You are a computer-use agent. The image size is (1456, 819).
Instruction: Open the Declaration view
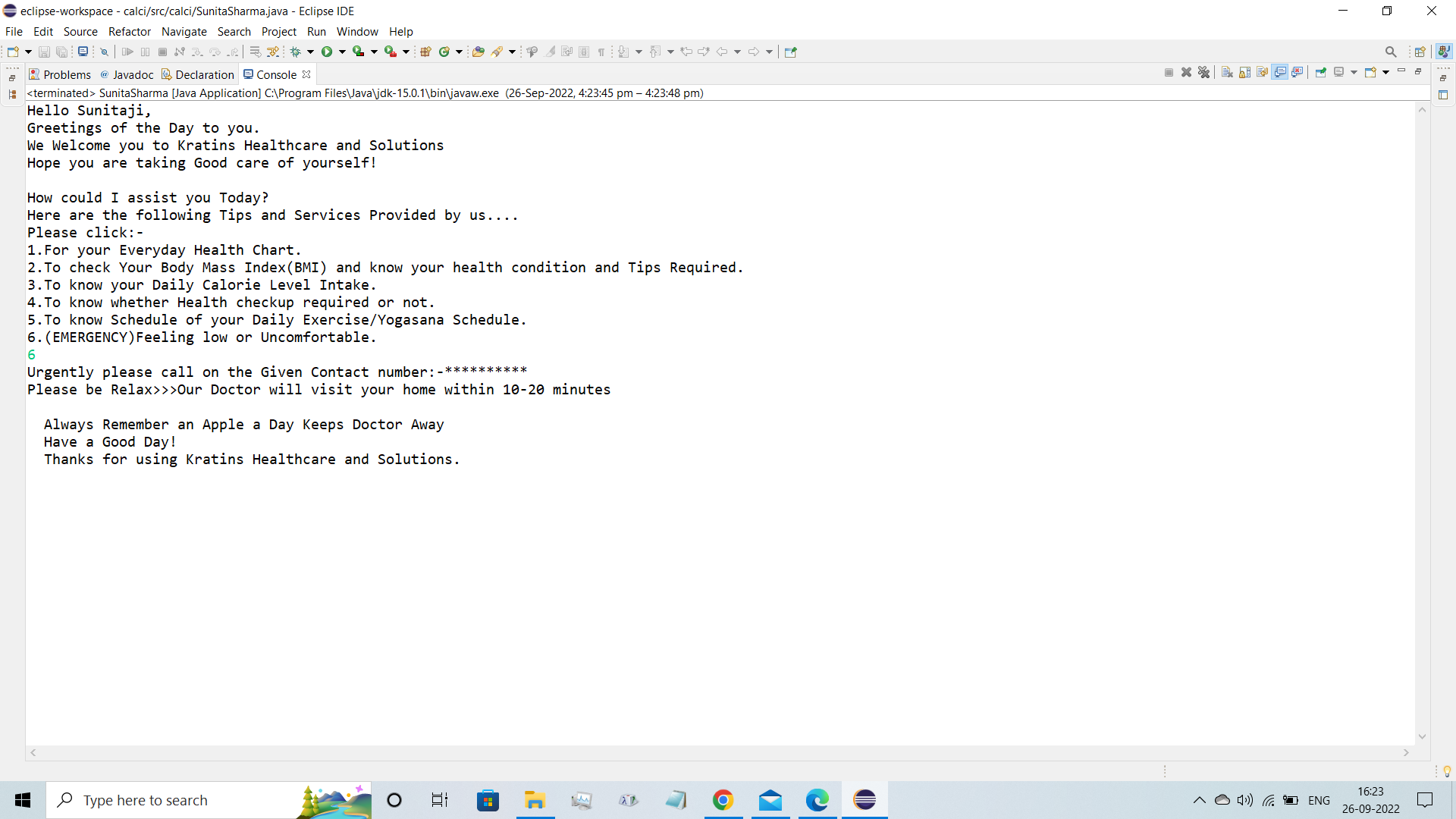203,74
